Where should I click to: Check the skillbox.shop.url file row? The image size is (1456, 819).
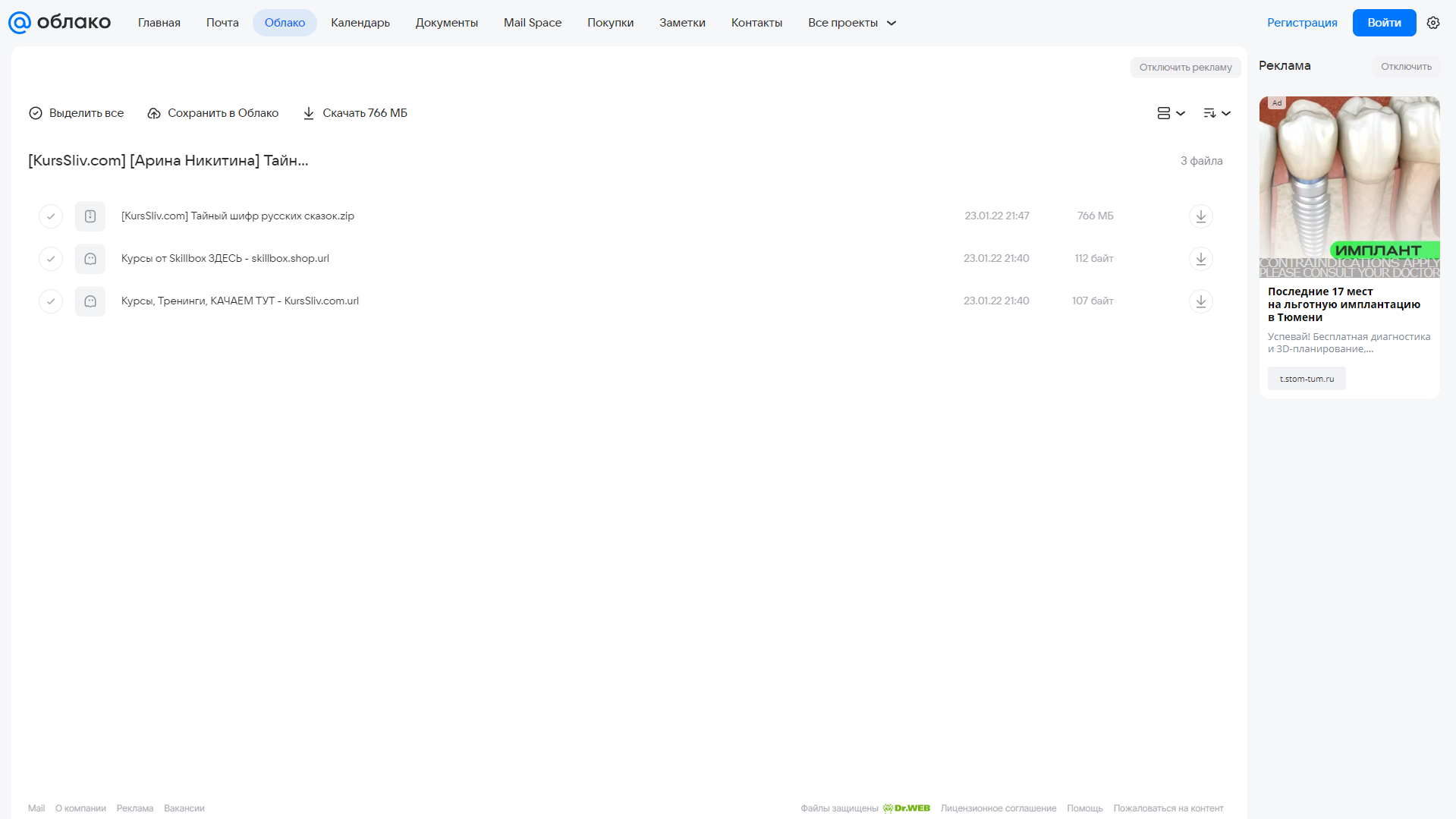click(51, 259)
